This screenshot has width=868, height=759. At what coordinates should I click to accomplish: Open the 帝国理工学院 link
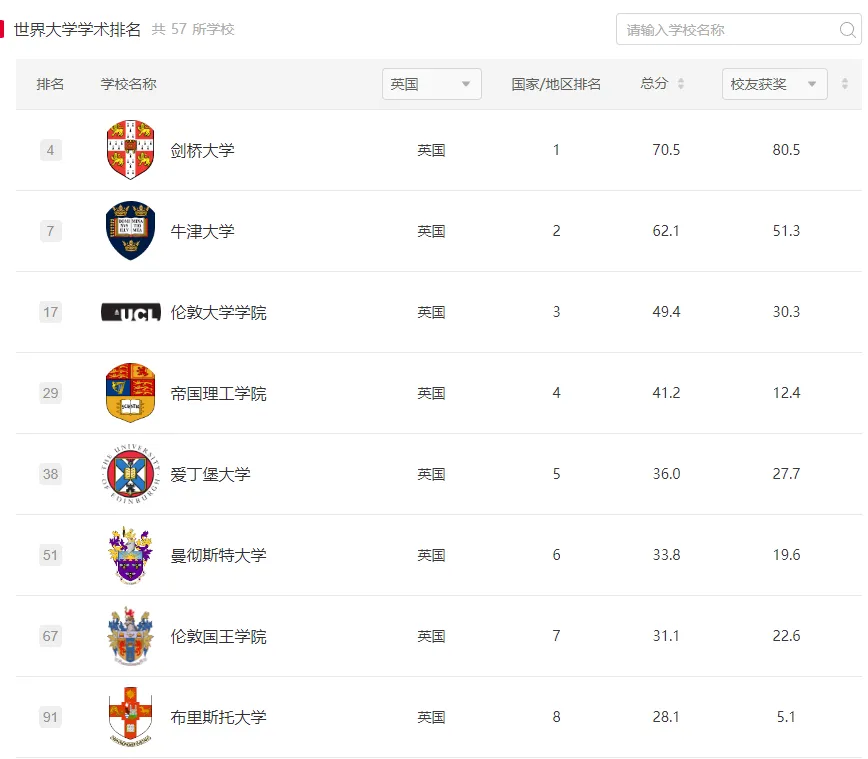click(x=219, y=393)
